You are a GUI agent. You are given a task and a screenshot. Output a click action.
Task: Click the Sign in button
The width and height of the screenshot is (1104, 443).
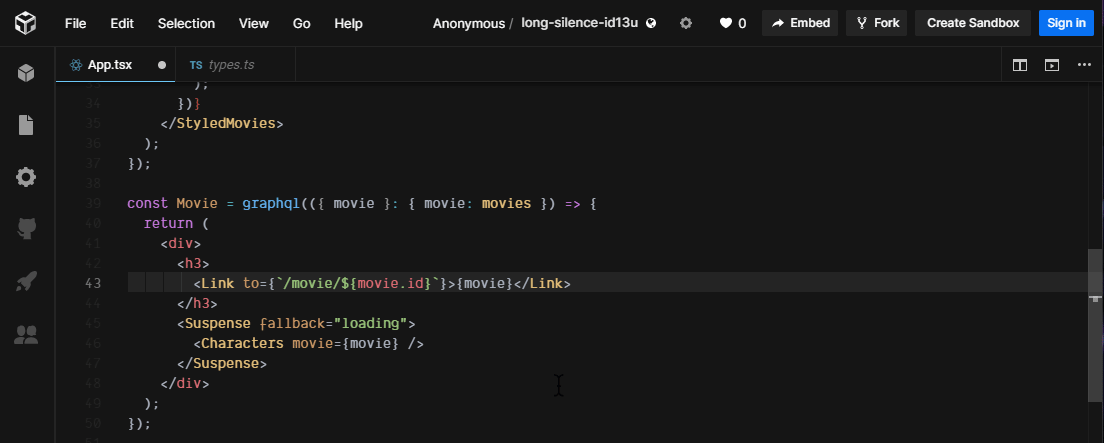(x=1066, y=23)
